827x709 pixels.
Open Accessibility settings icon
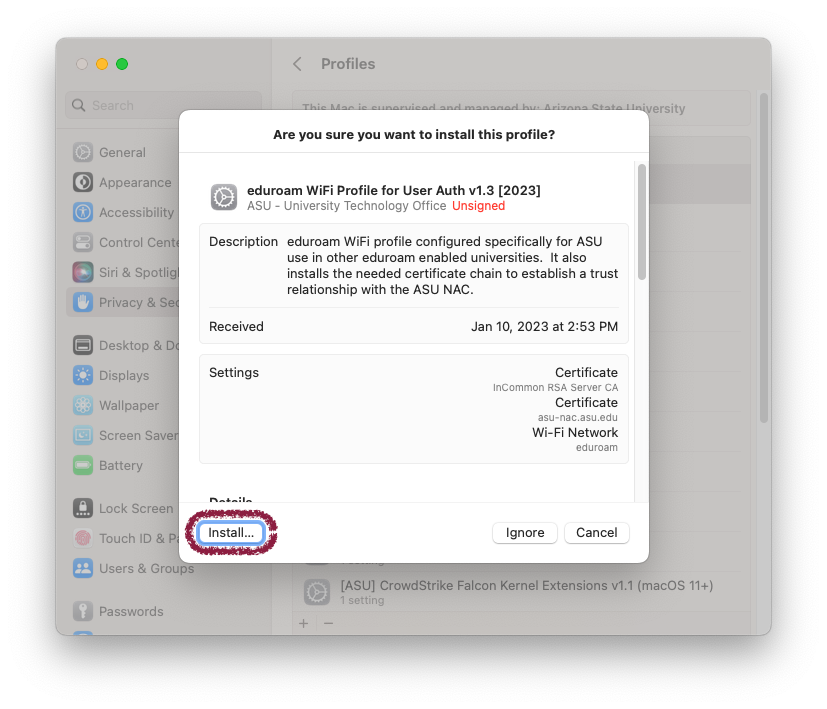tap(83, 213)
